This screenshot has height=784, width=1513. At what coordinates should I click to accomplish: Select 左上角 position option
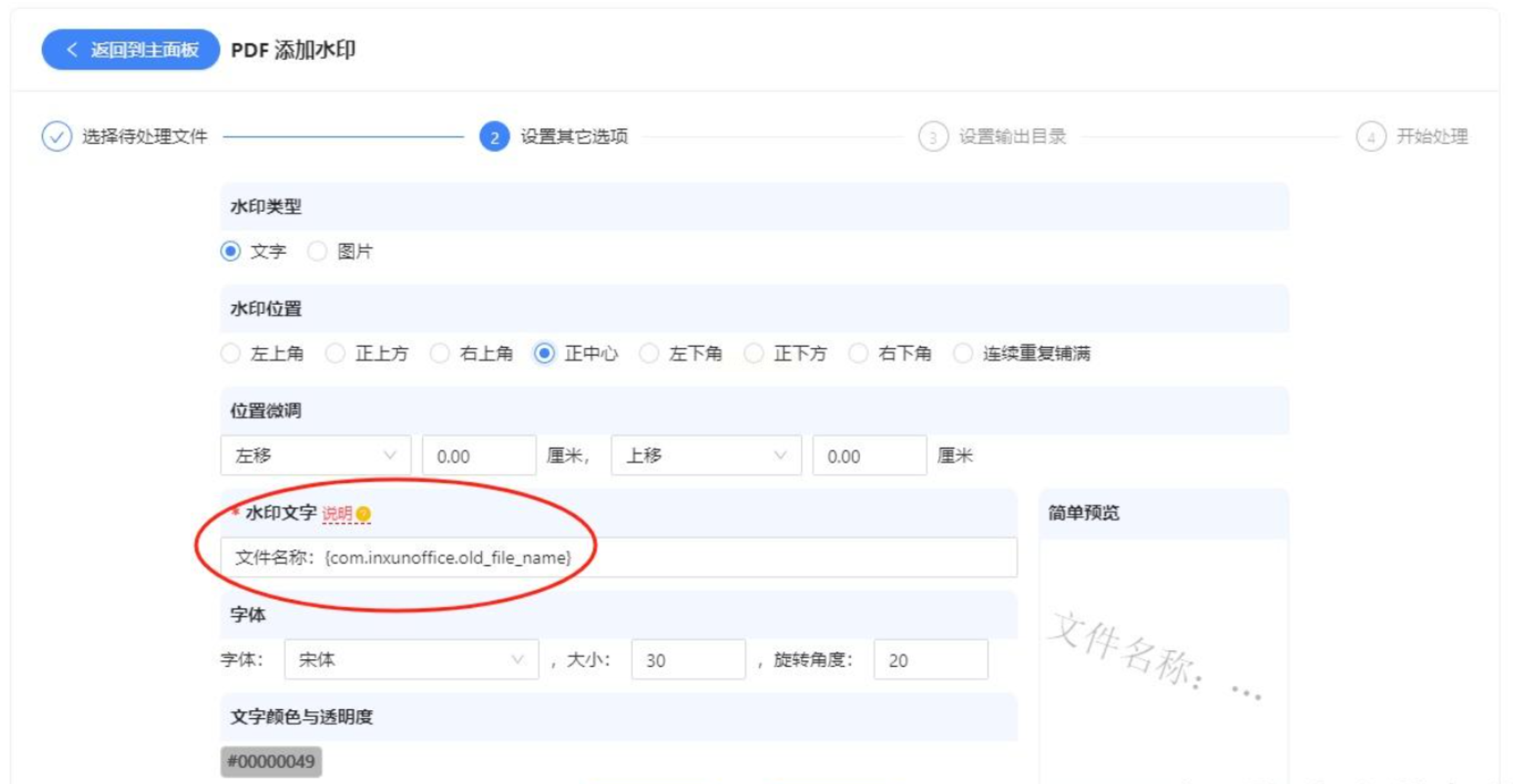point(230,354)
